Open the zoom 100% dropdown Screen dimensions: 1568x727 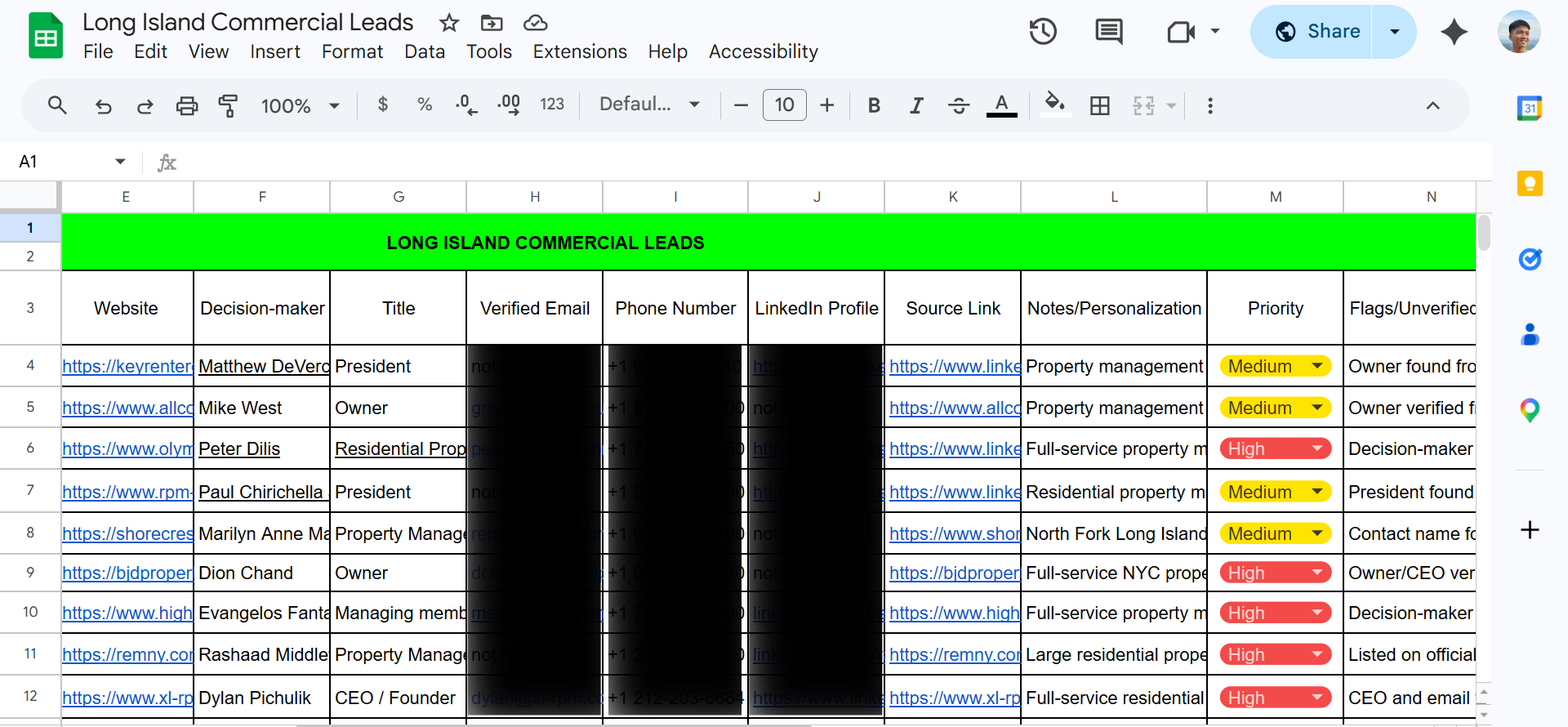300,105
